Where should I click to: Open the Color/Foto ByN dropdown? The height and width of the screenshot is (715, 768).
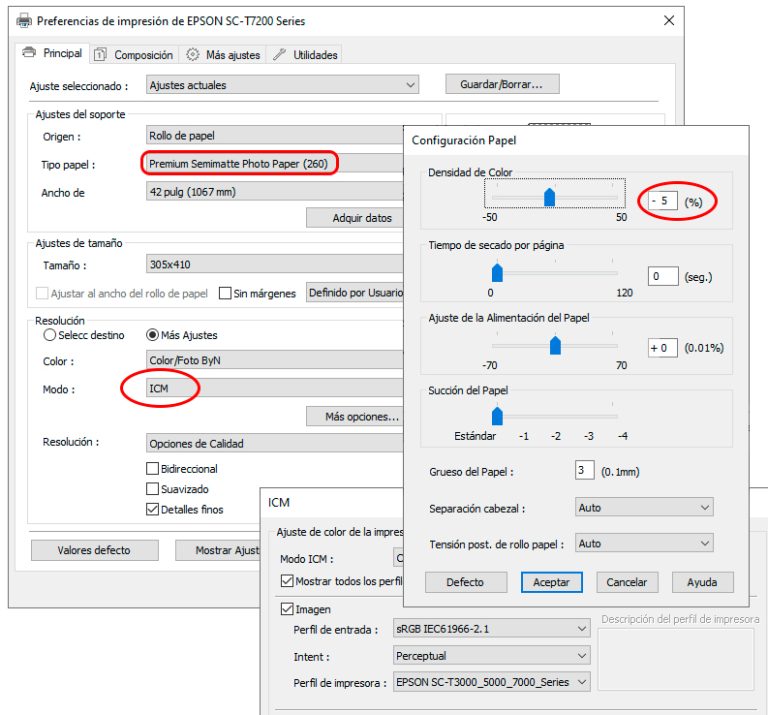(275, 360)
